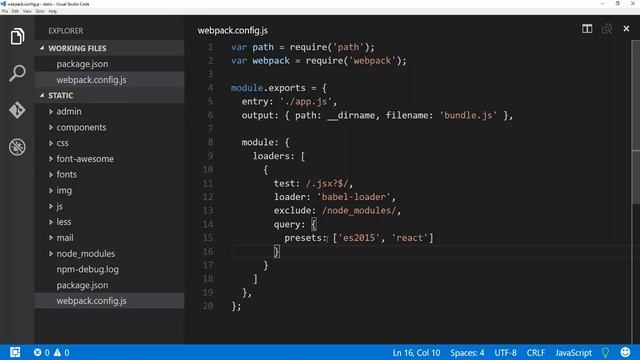The width and height of the screenshot is (640, 360).
Task: Click the split editor icon
Action: click(587, 29)
